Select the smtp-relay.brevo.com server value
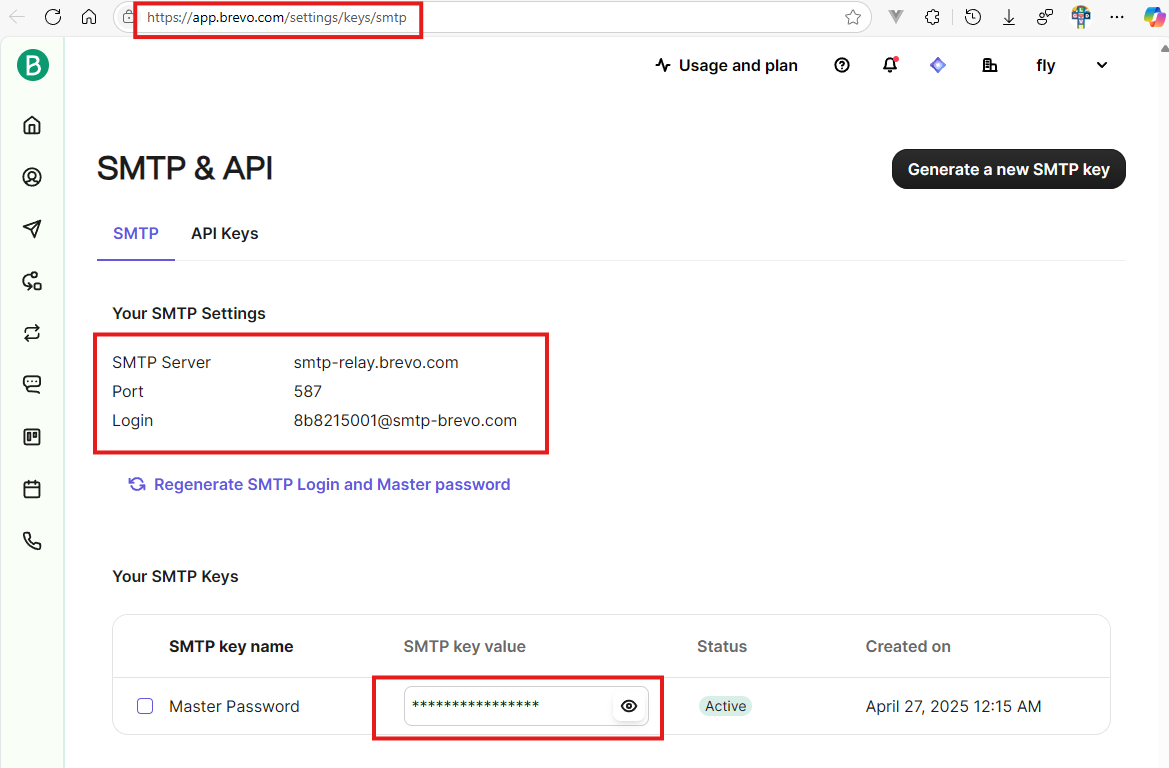The height and width of the screenshot is (768, 1169). pyautogui.click(x=376, y=362)
